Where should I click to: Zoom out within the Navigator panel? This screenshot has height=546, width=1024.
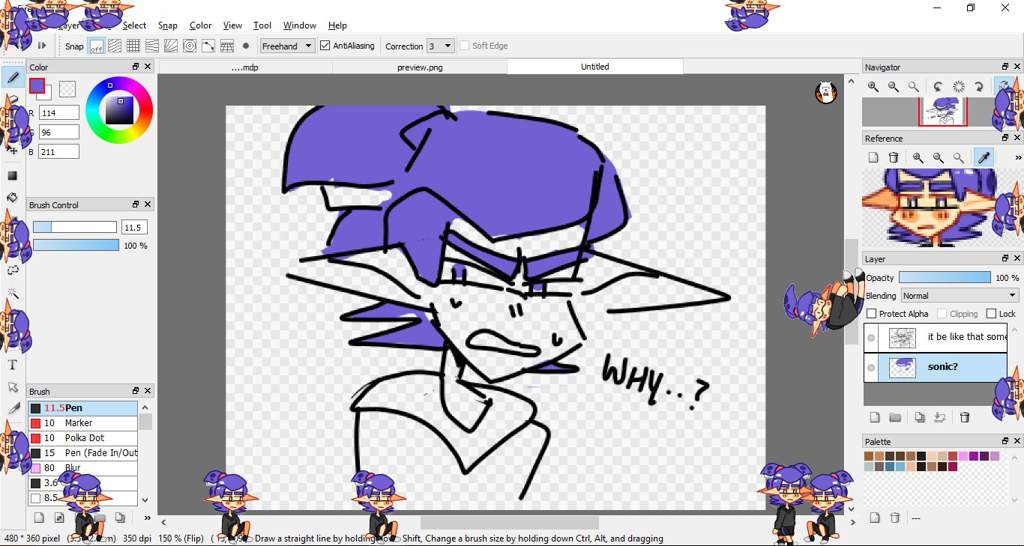[x=893, y=86]
